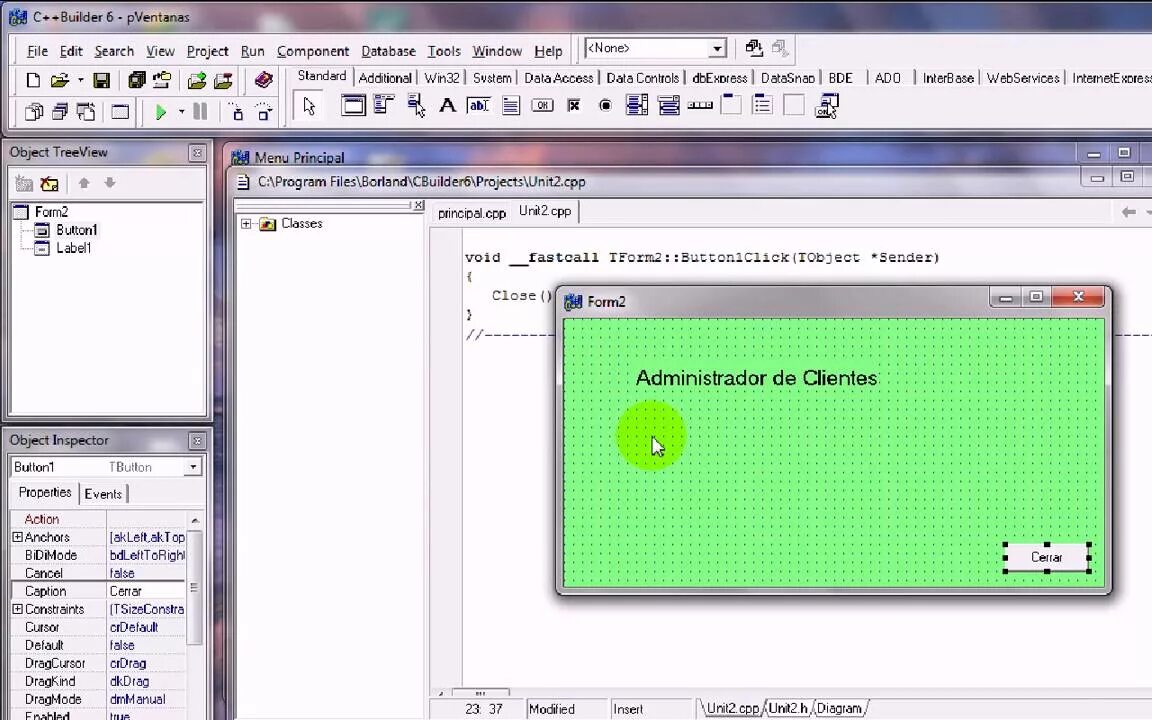Image resolution: width=1152 pixels, height=720 pixels.
Task: Open the Help contents book icon
Action: [263, 79]
